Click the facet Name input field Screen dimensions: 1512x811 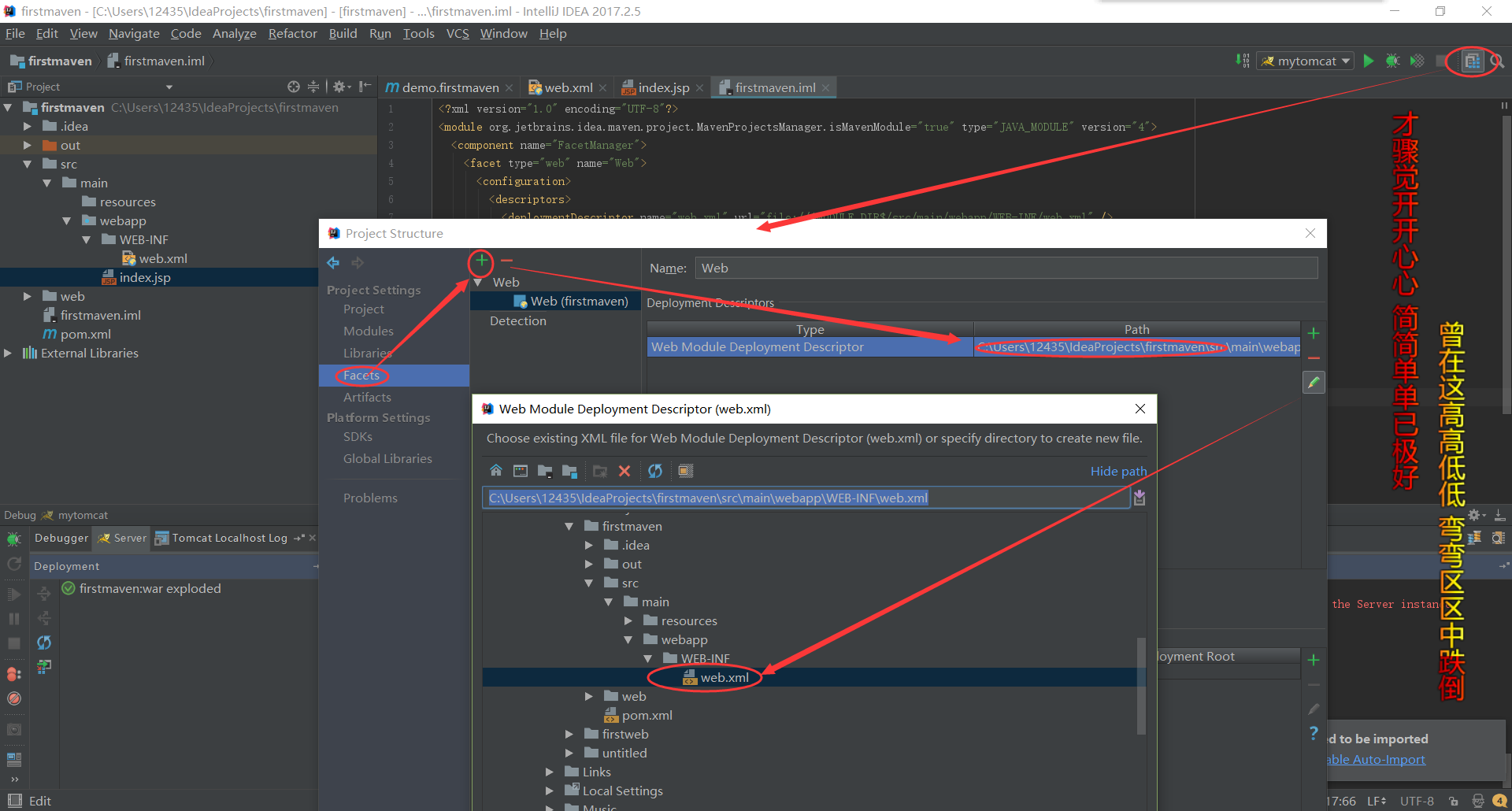coord(1006,268)
